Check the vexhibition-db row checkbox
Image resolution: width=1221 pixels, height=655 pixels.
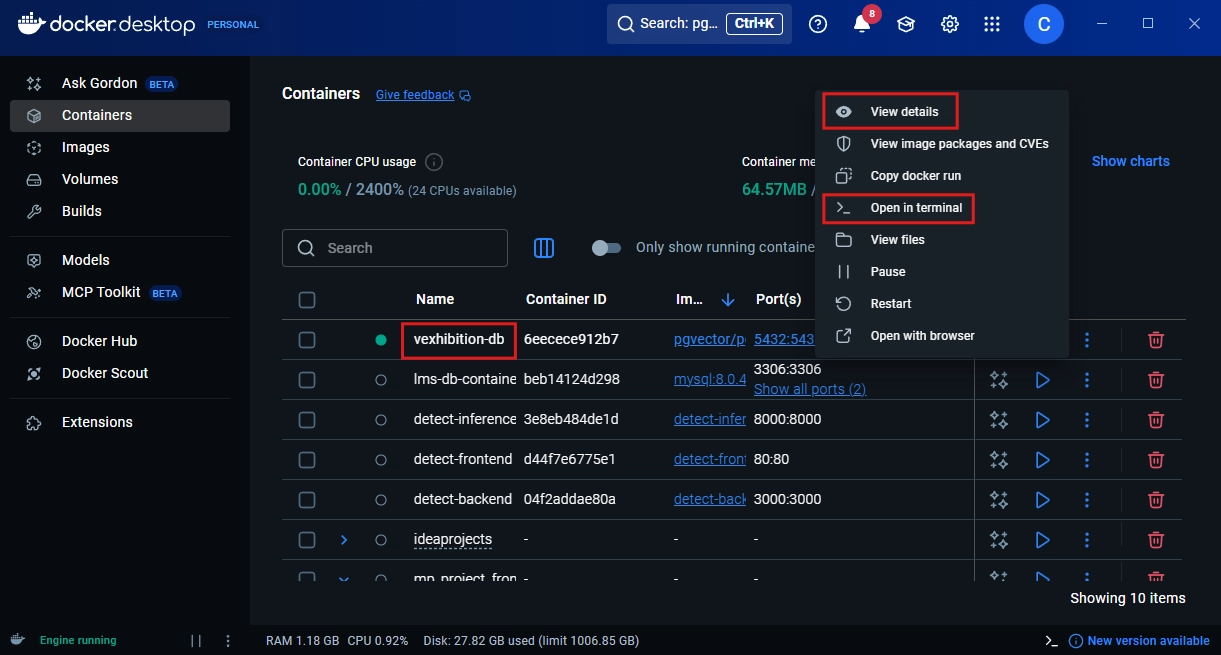[x=307, y=340]
